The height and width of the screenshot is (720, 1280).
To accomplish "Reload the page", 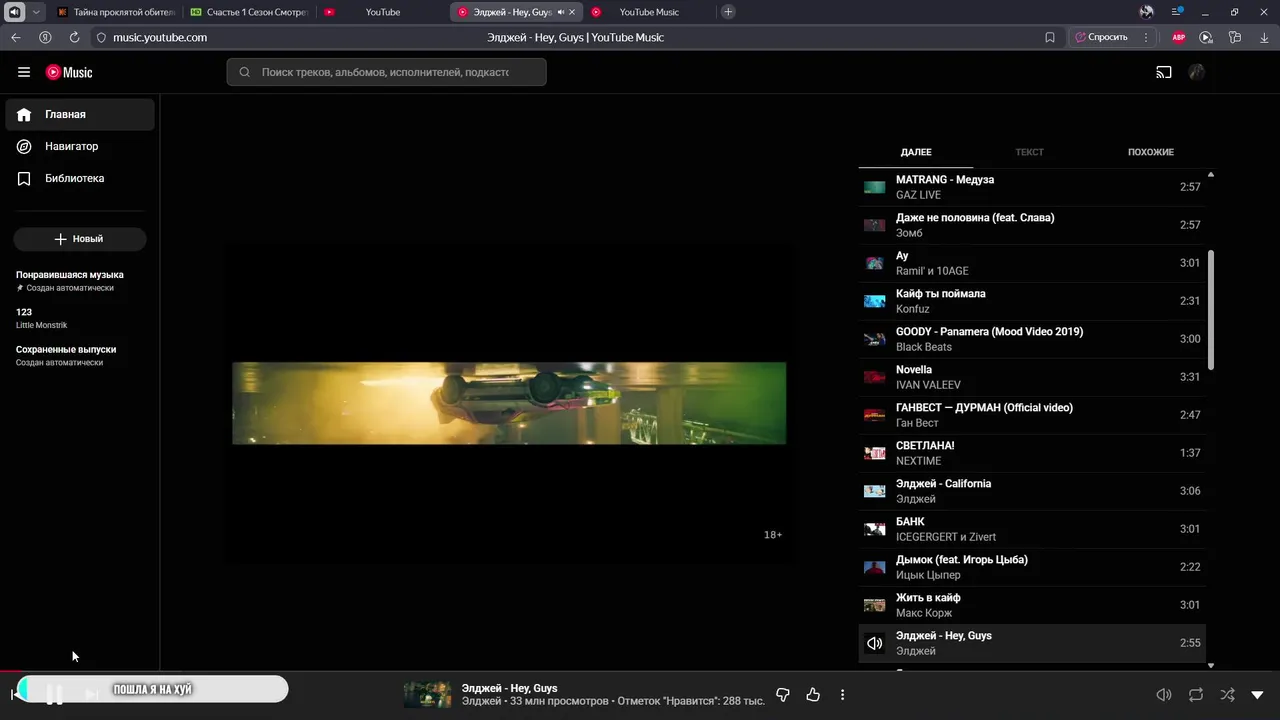I will 74,37.
